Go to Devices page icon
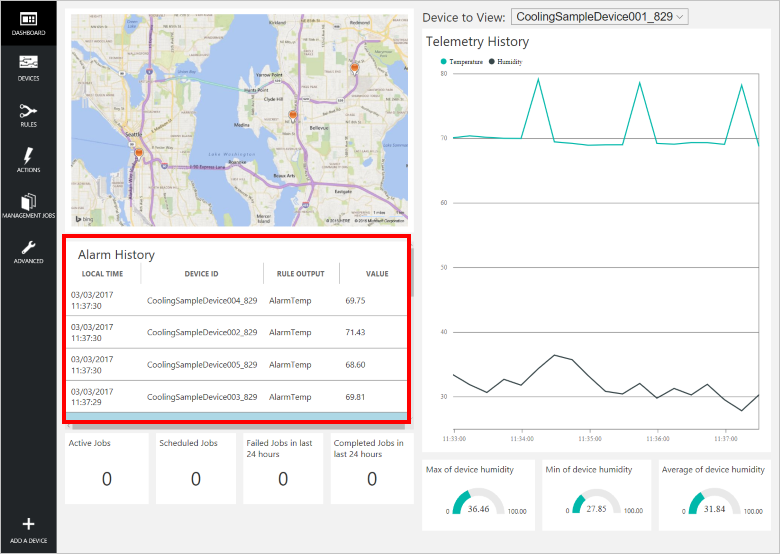 click(x=28, y=65)
